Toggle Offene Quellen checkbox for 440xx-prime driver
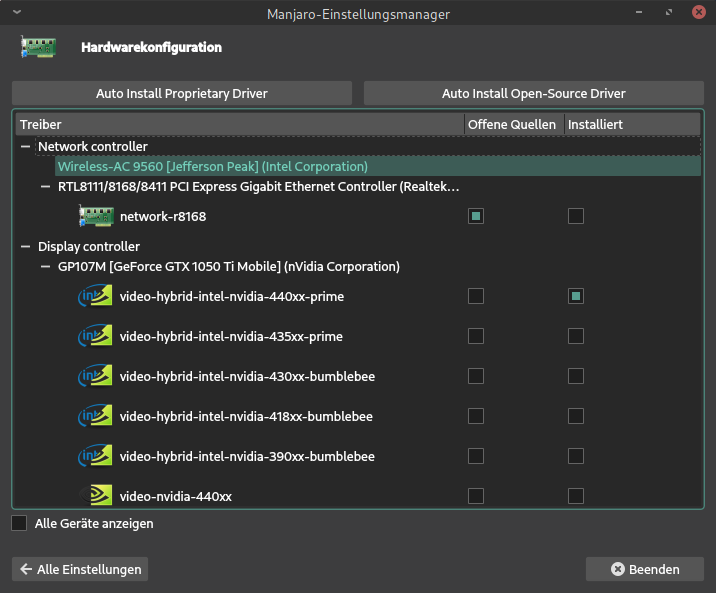 [x=476, y=296]
